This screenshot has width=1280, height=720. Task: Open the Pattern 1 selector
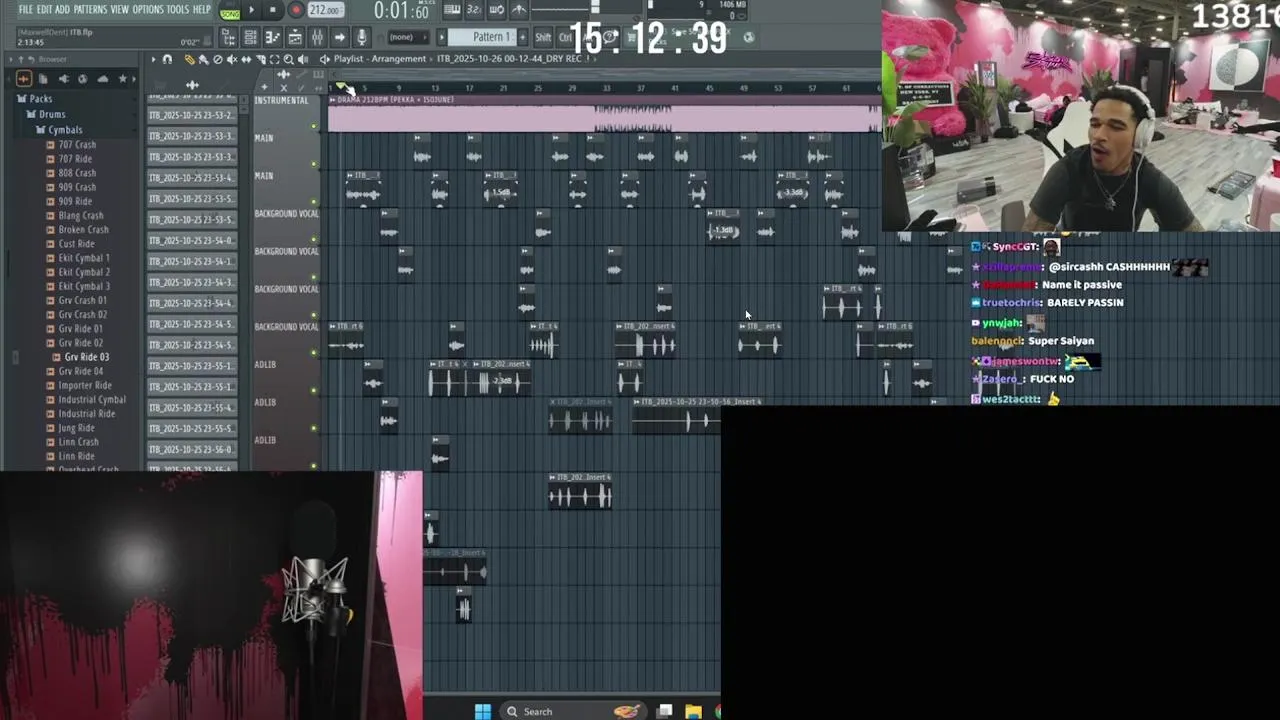(x=483, y=37)
